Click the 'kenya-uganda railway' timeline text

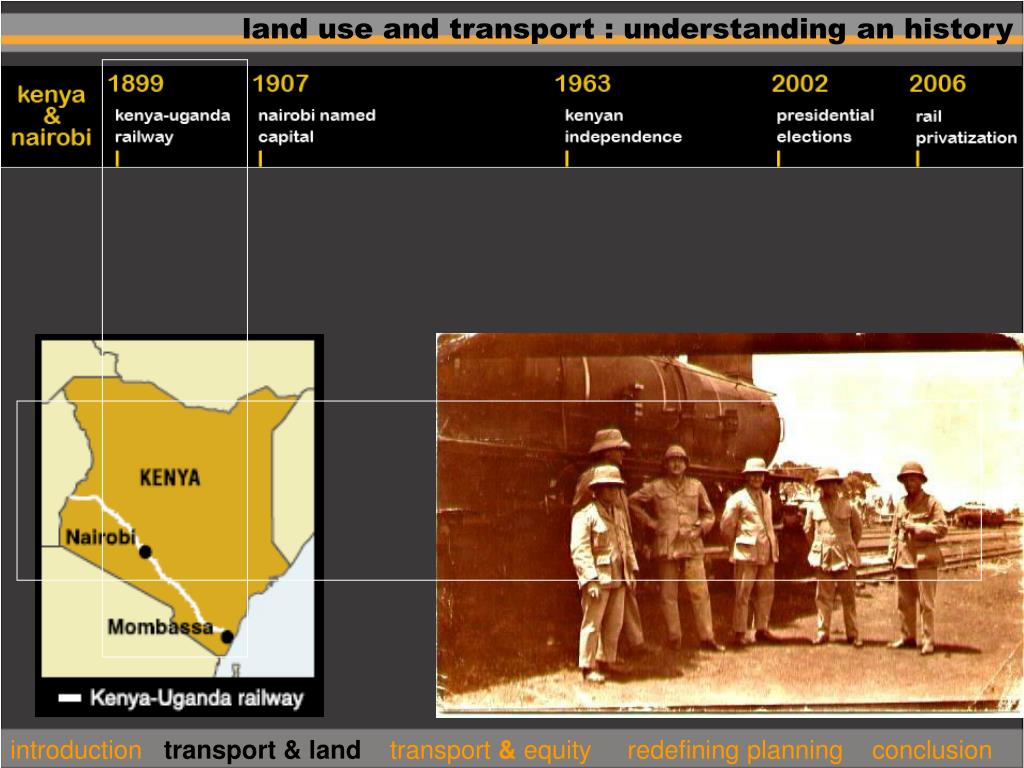(x=172, y=126)
